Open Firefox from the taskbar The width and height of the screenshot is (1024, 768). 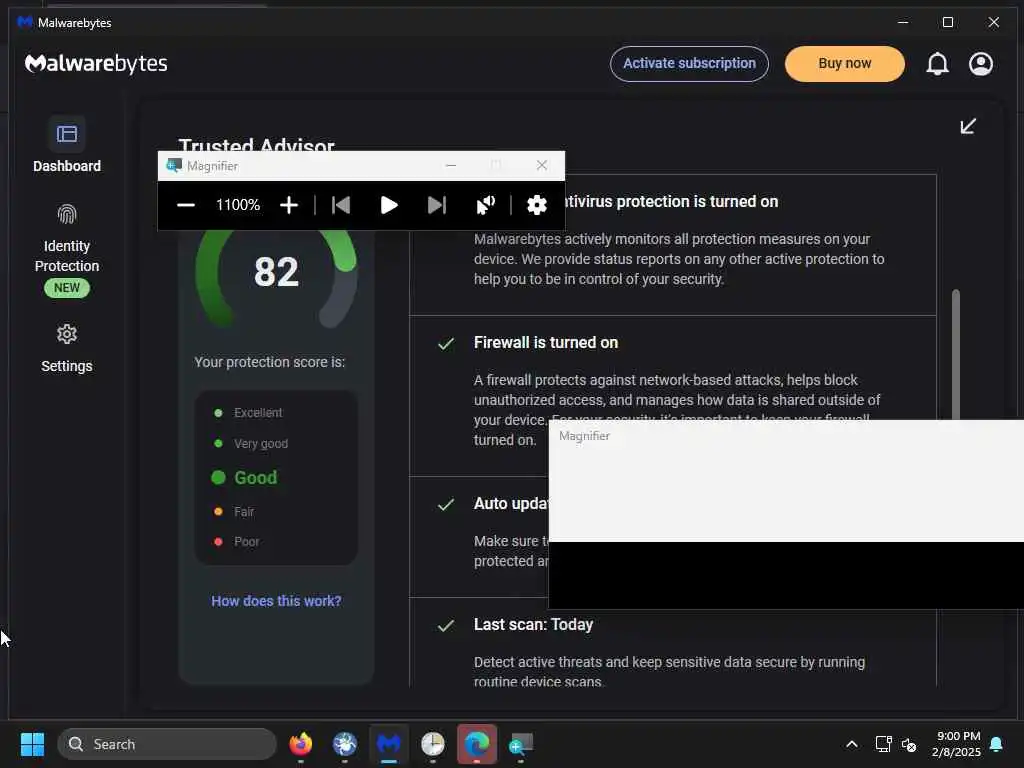click(300, 744)
